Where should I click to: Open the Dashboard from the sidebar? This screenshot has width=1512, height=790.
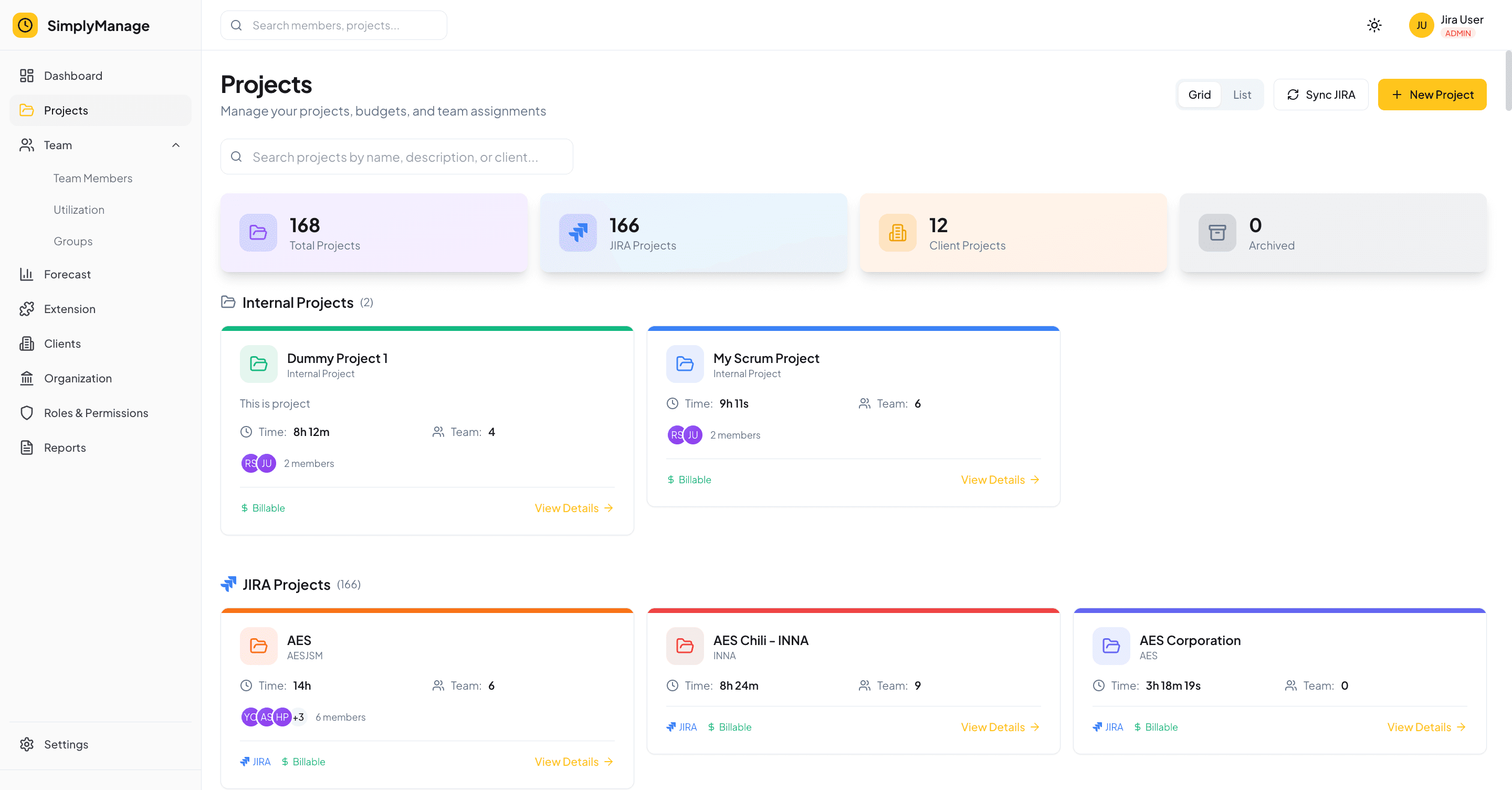(73, 75)
